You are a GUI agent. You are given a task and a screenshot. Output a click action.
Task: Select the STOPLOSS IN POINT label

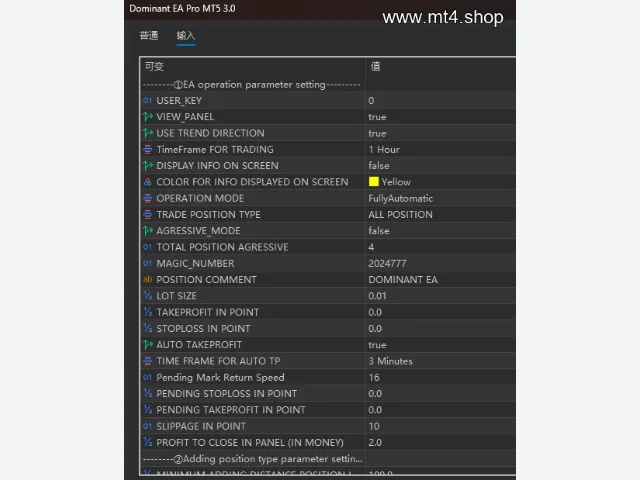coord(203,329)
